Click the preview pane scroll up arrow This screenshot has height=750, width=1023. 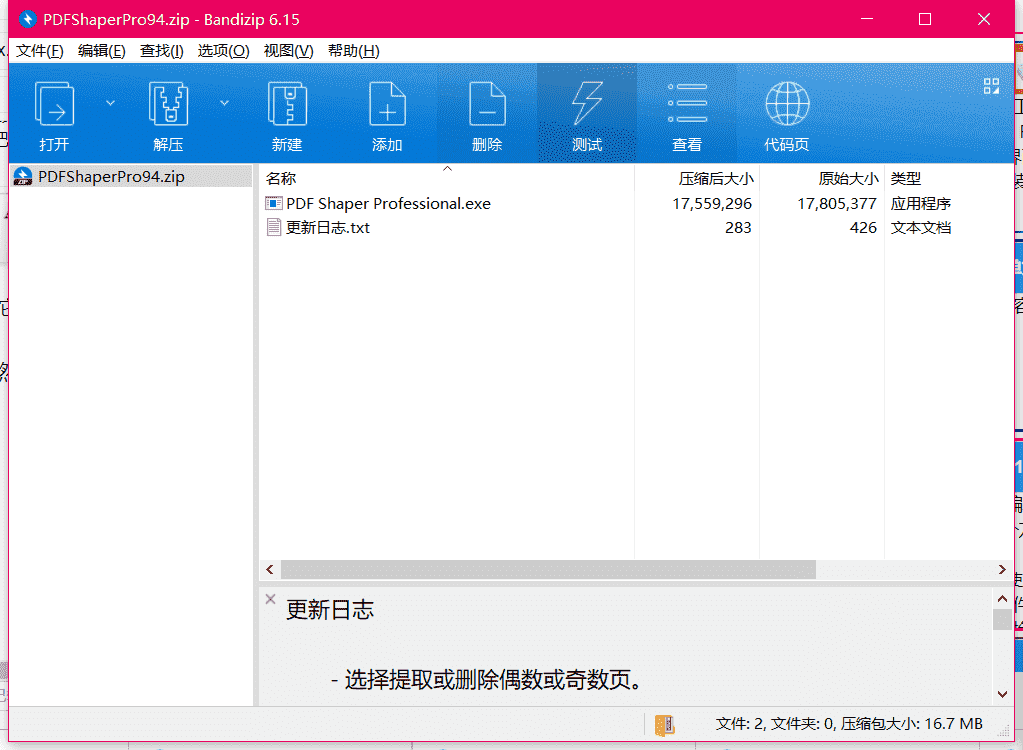click(x=1002, y=599)
